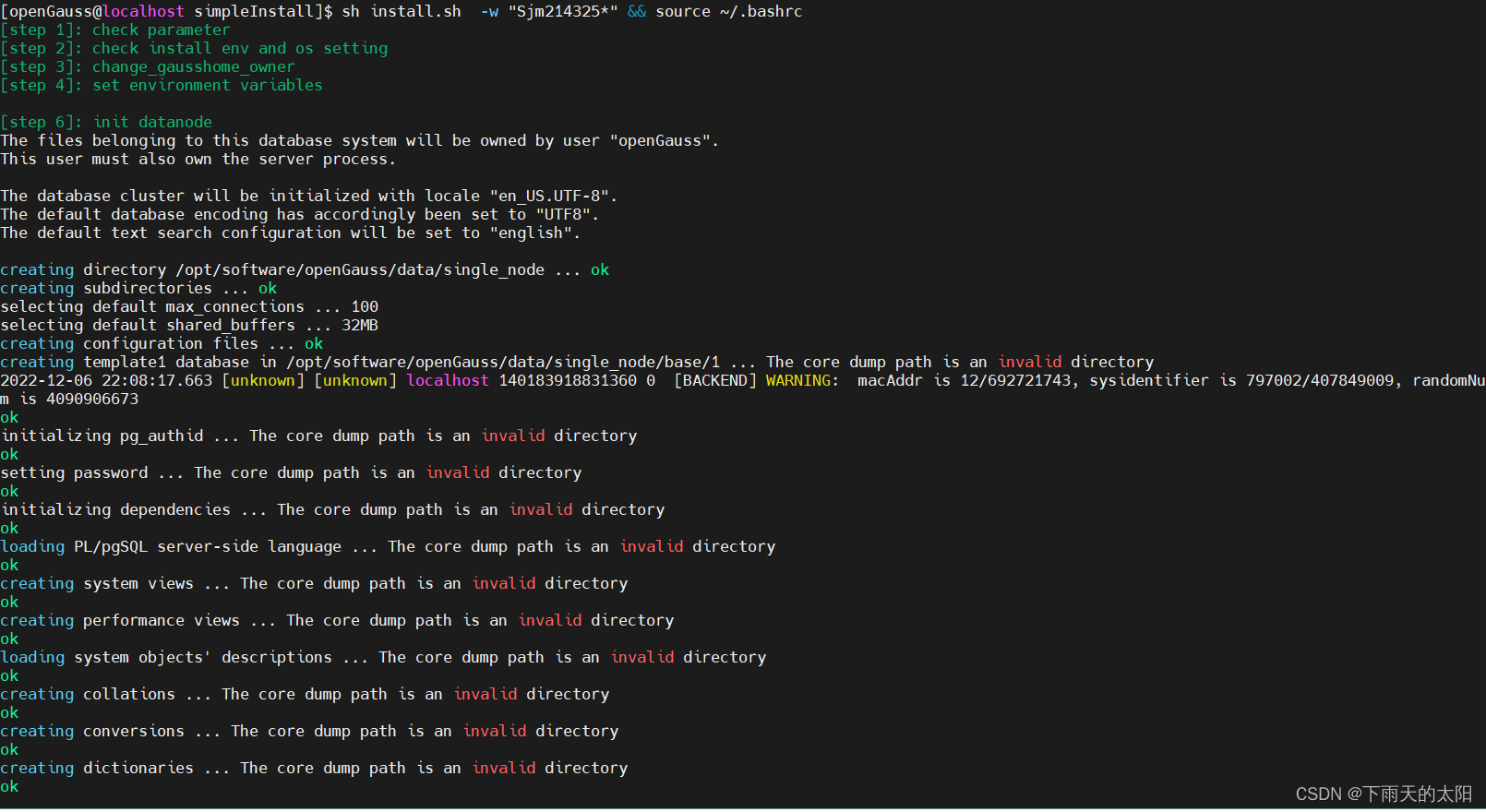
Task: Click the path '/opt/software/openGauss/data/single_node/base/1'
Action: click(x=503, y=362)
